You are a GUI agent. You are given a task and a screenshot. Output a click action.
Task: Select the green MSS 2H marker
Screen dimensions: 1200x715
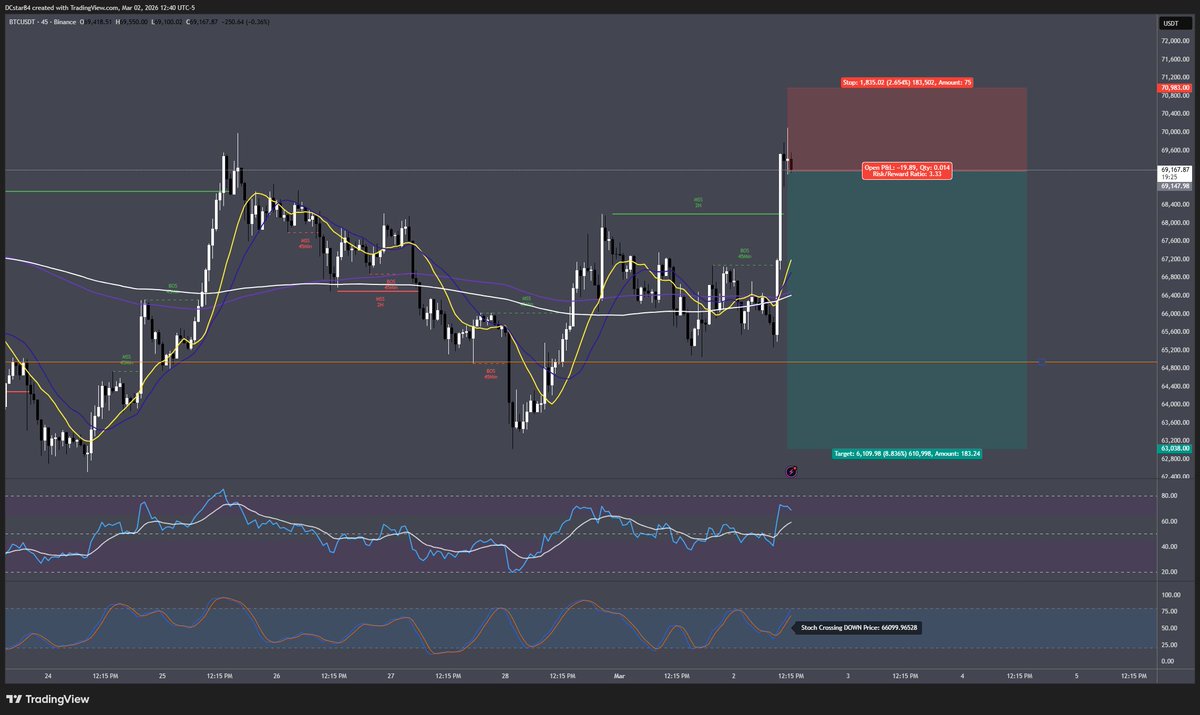tap(697, 202)
